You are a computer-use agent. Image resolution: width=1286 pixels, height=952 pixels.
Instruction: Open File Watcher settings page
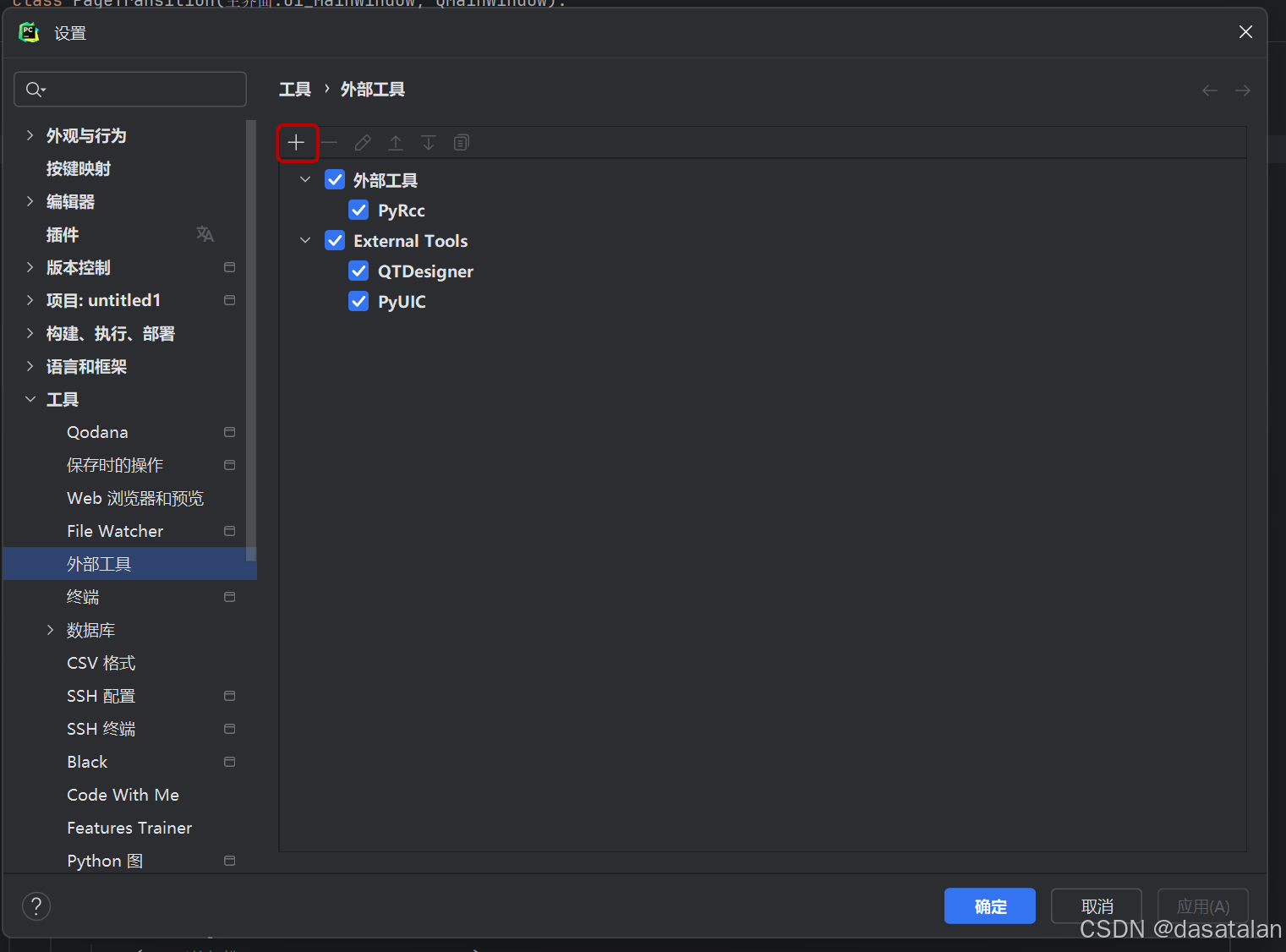[x=115, y=530]
